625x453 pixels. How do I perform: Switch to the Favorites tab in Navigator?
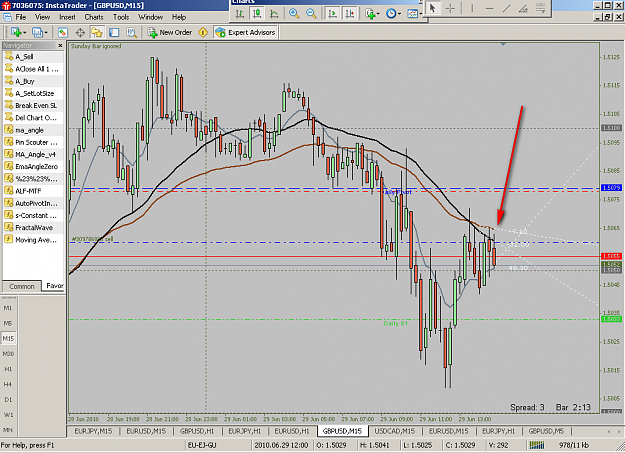[54, 286]
